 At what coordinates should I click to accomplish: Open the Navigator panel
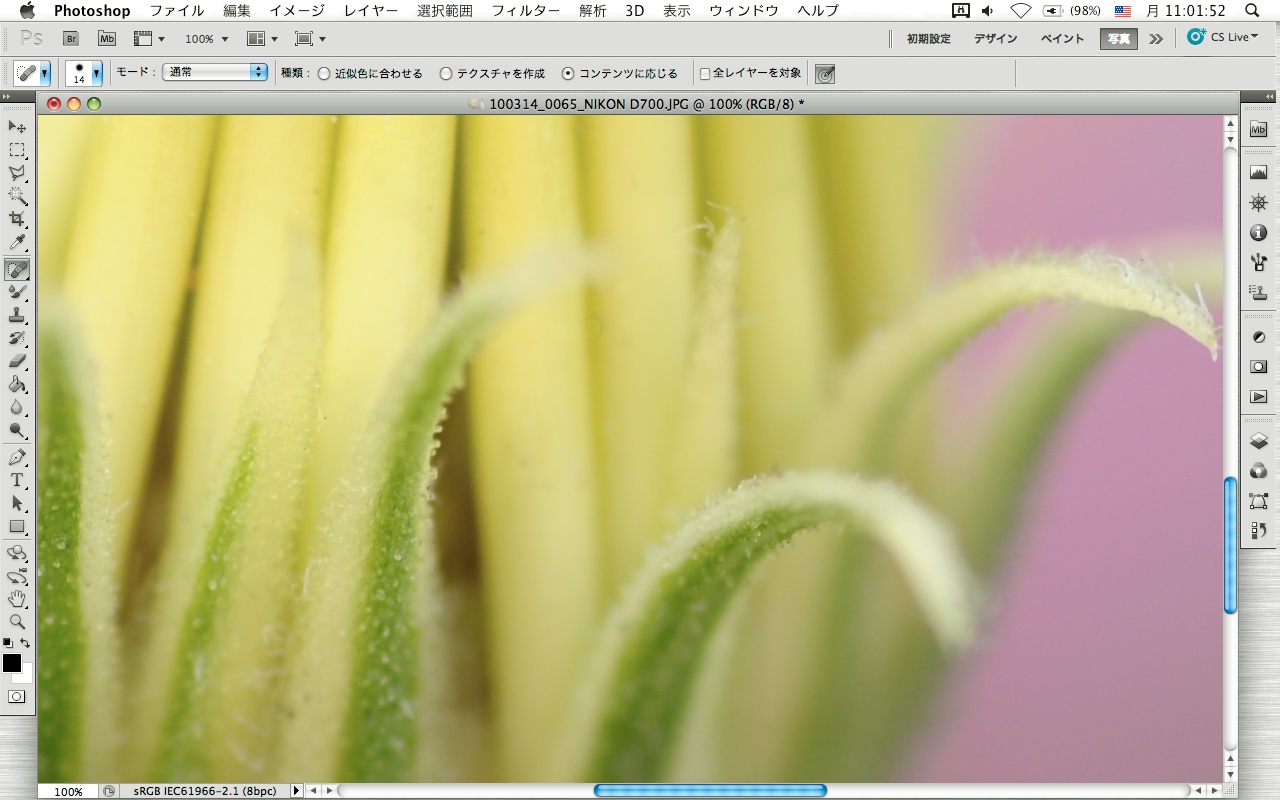(x=1259, y=203)
